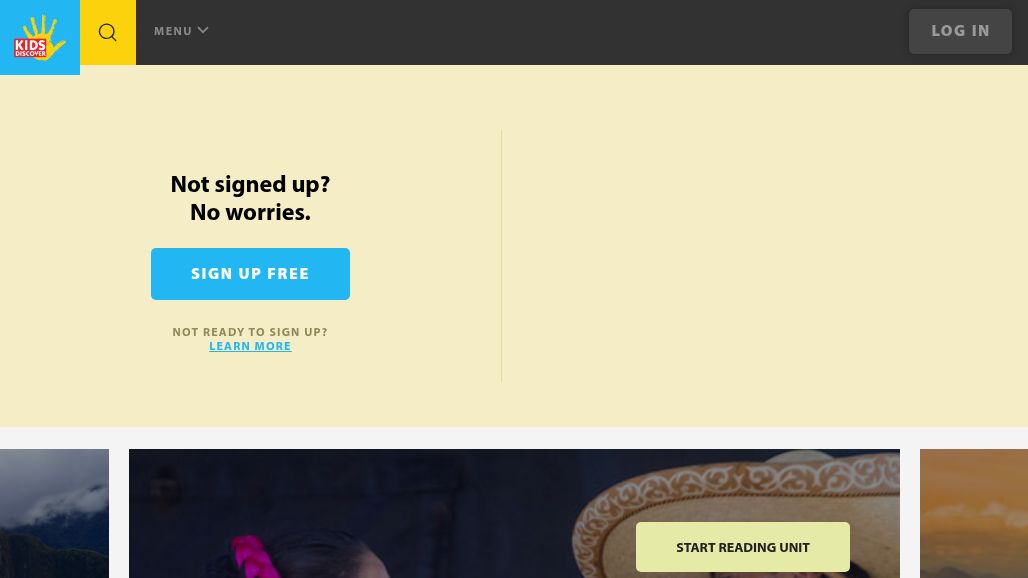Expand the MENU chevron arrow

203,30
